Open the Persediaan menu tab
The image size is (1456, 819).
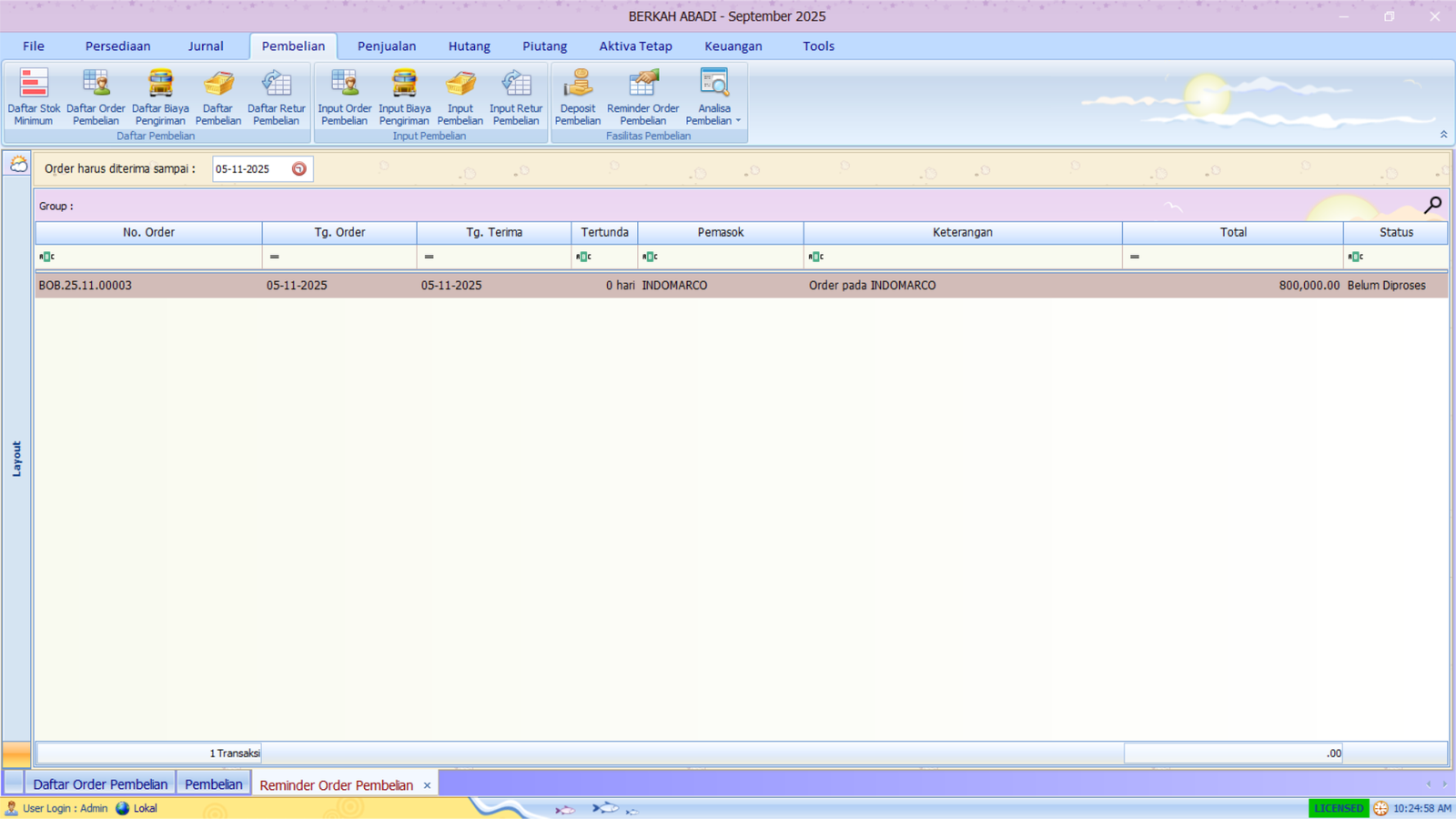[117, 46]
